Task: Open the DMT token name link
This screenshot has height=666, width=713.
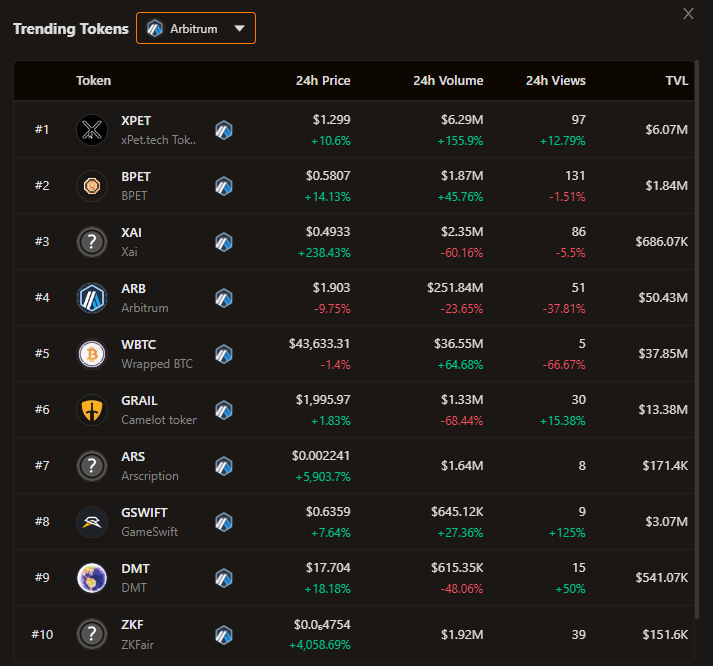Action: click(x=135, y=569)
